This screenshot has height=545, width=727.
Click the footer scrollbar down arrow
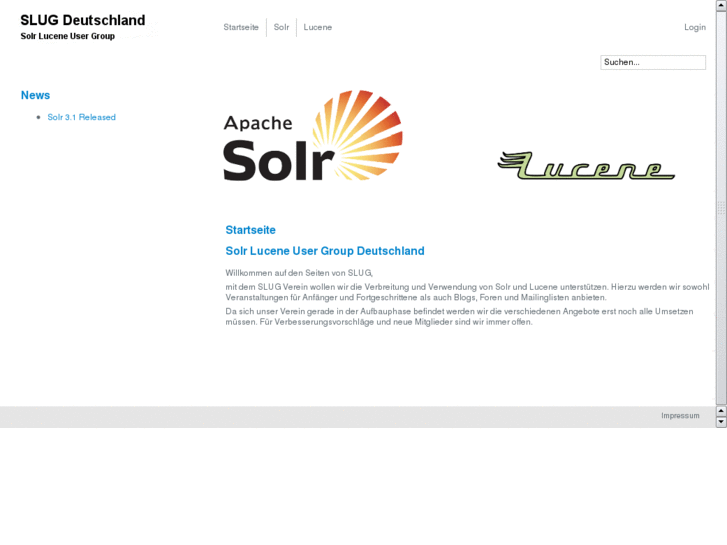tap(721, 422)
